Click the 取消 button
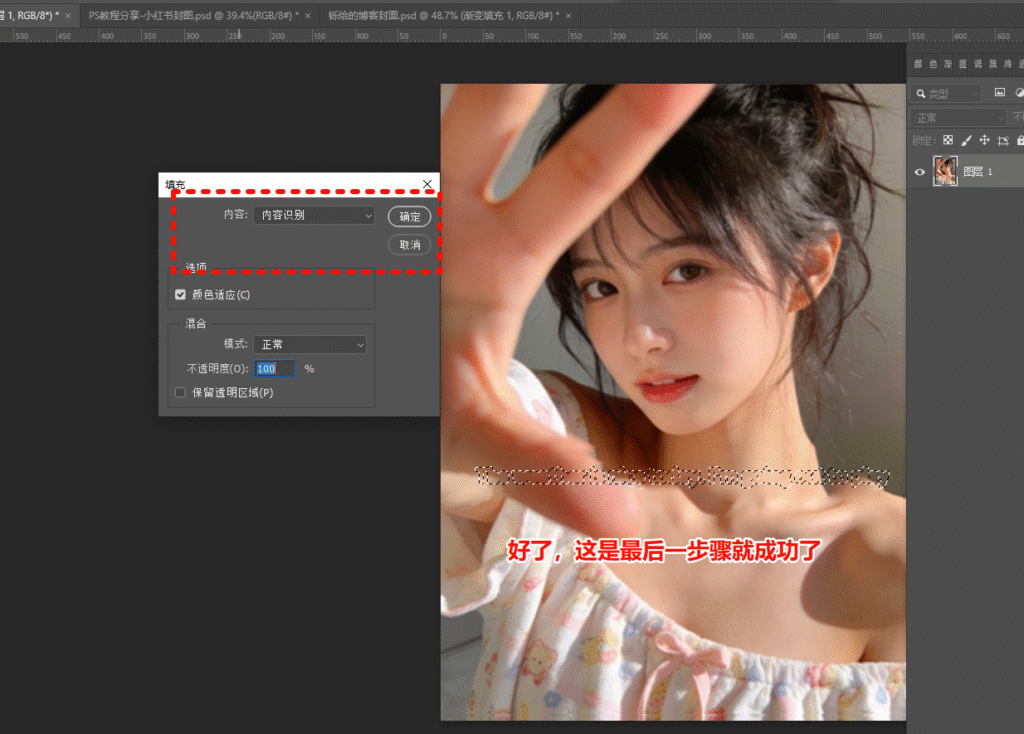The height and width of the screenshot is (734, 1024). pos(409,245)
